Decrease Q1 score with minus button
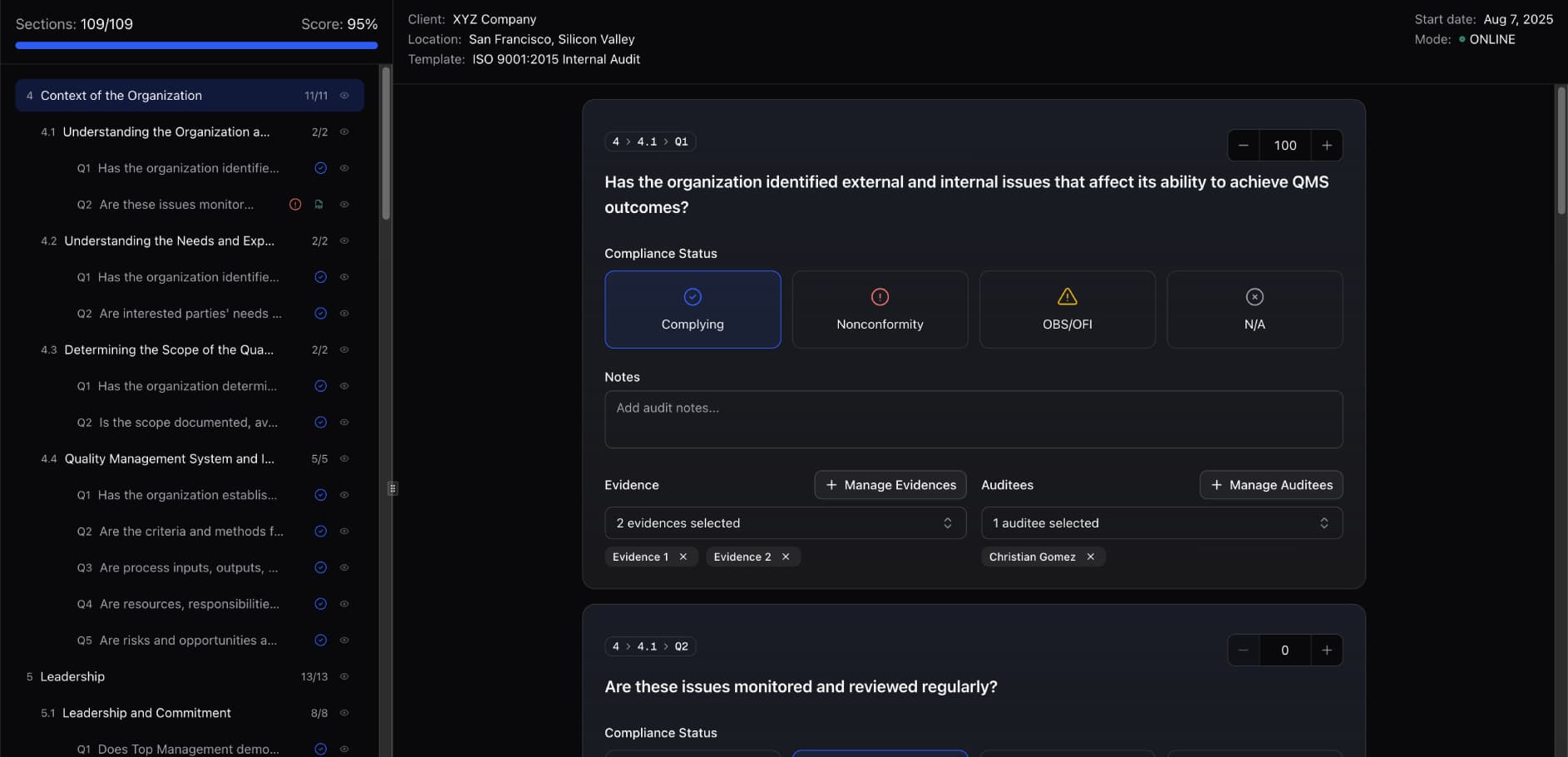 pos(1244,146)
